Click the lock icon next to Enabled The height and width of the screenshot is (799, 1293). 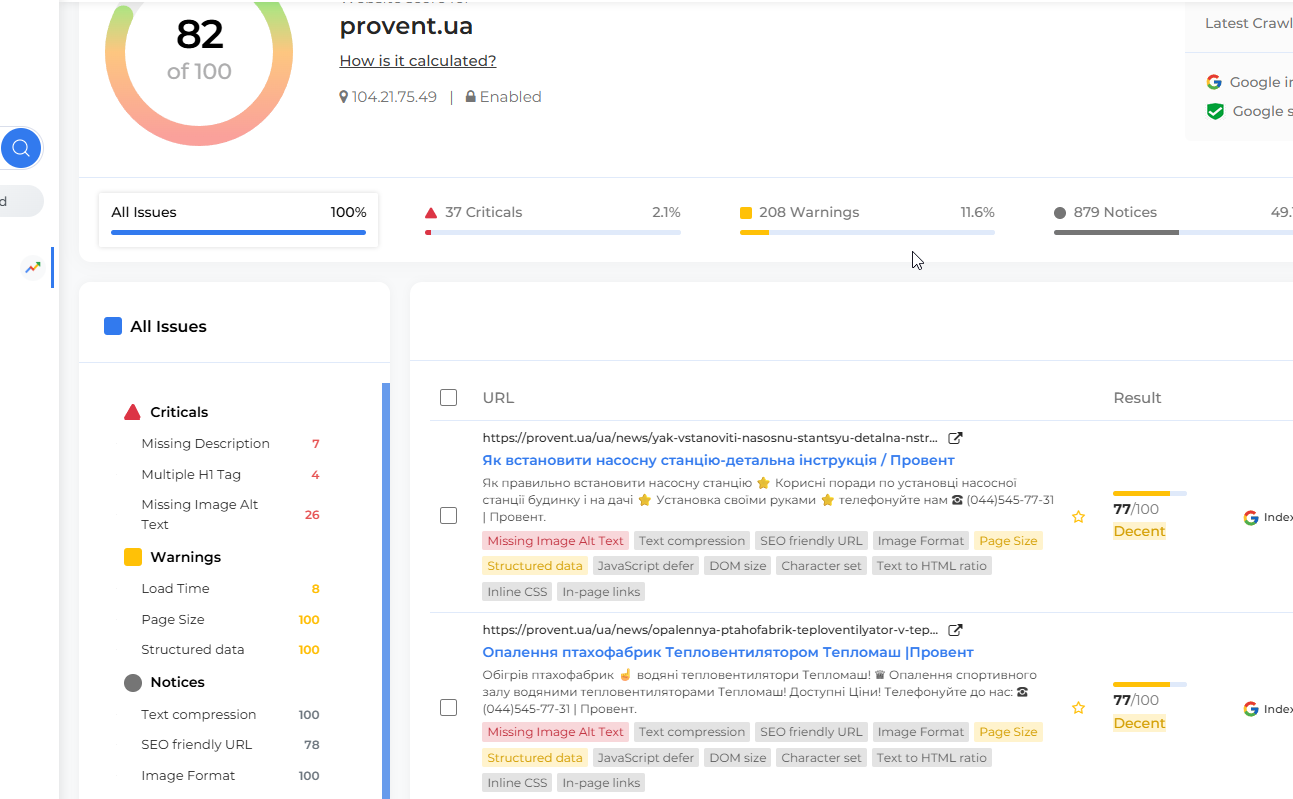pyautogui.click(x=470, y=97)
